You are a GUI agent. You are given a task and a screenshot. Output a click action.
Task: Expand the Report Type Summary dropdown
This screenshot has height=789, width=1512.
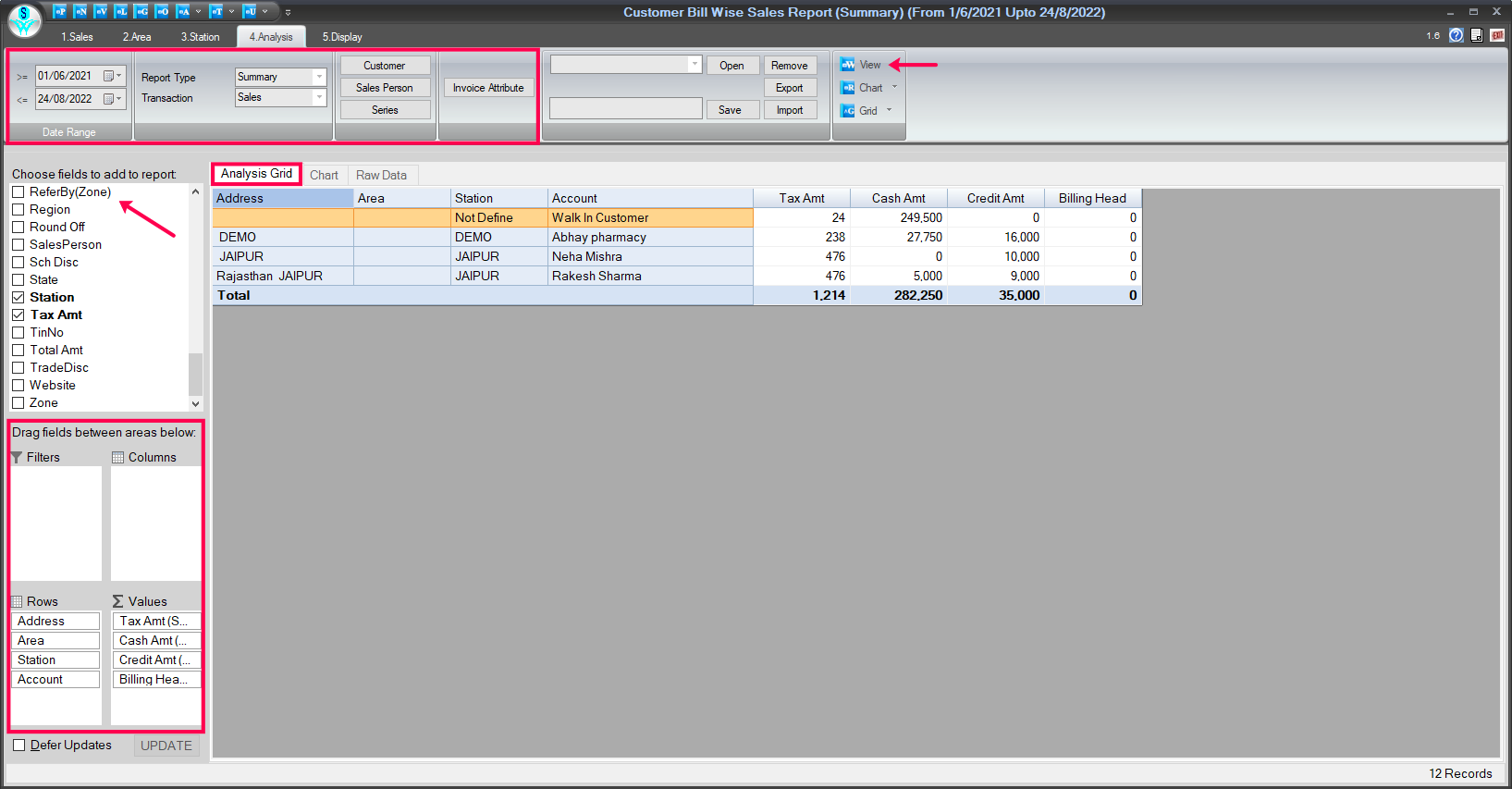[319, 77]
